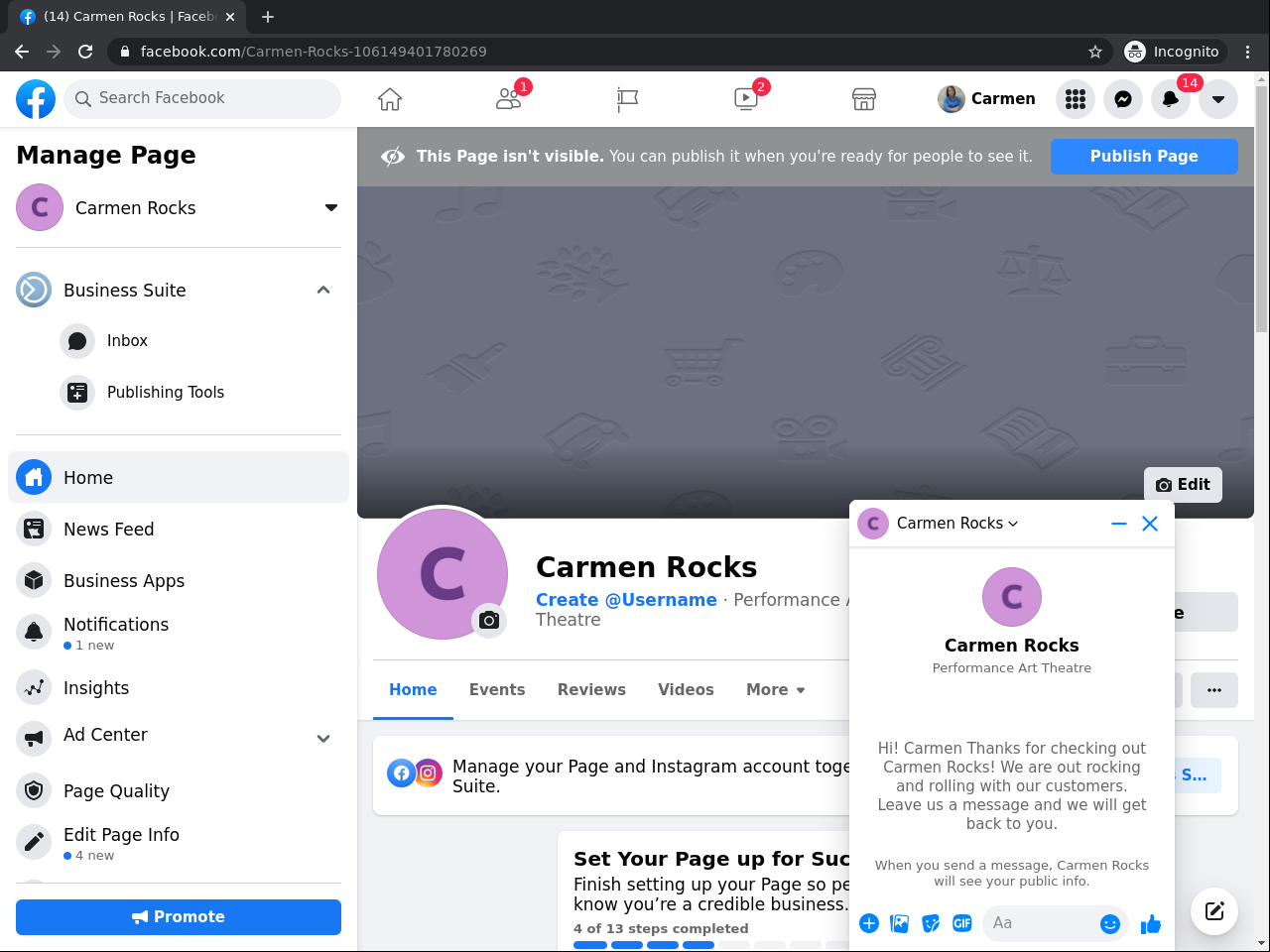This screenshot has width=1270, height=952.
Task: Change profile picture via camera icon
Action: (489, 620)
